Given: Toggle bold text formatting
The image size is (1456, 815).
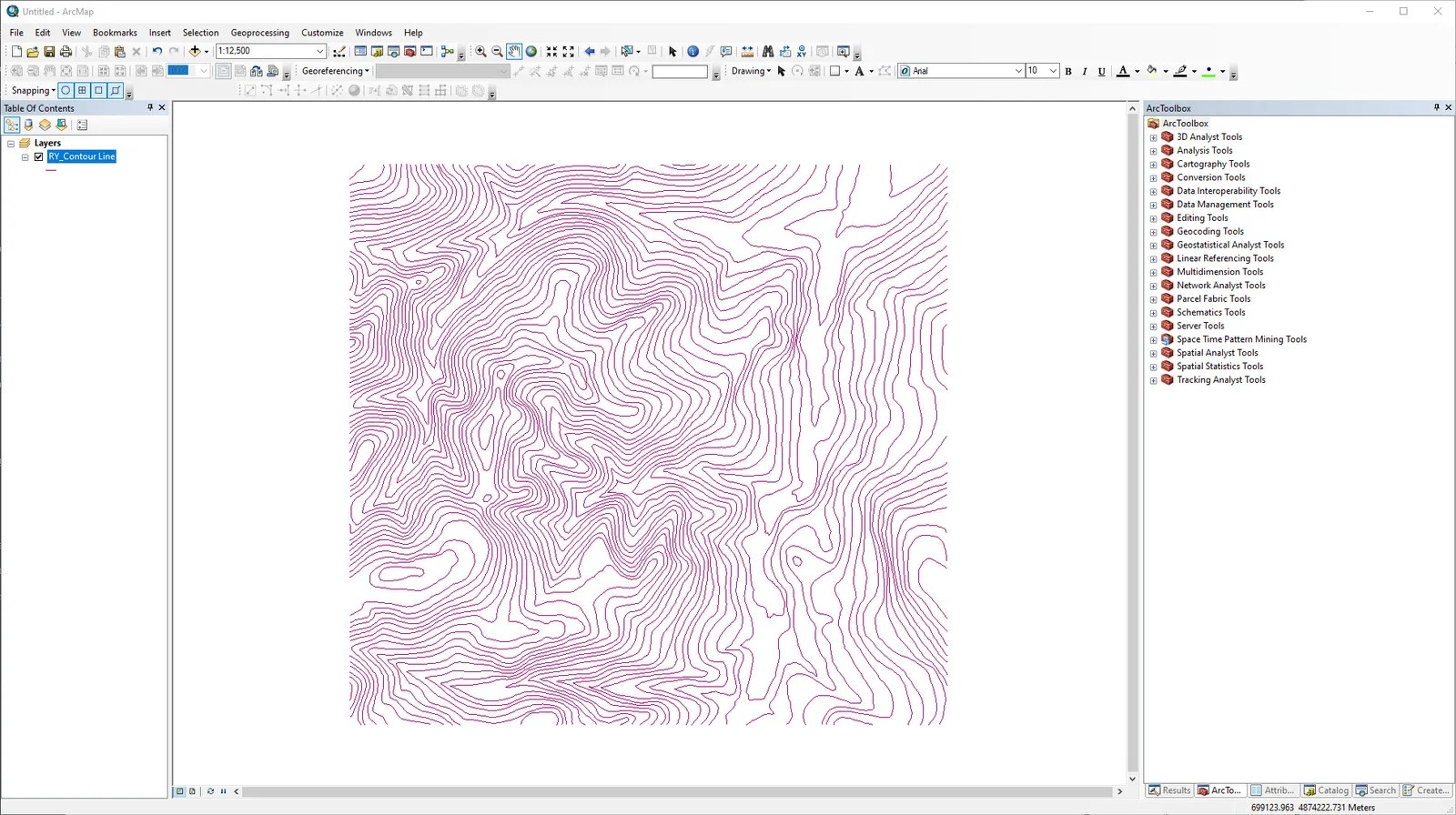Looking at the screenshot, I should click(x=1068, y=71).
